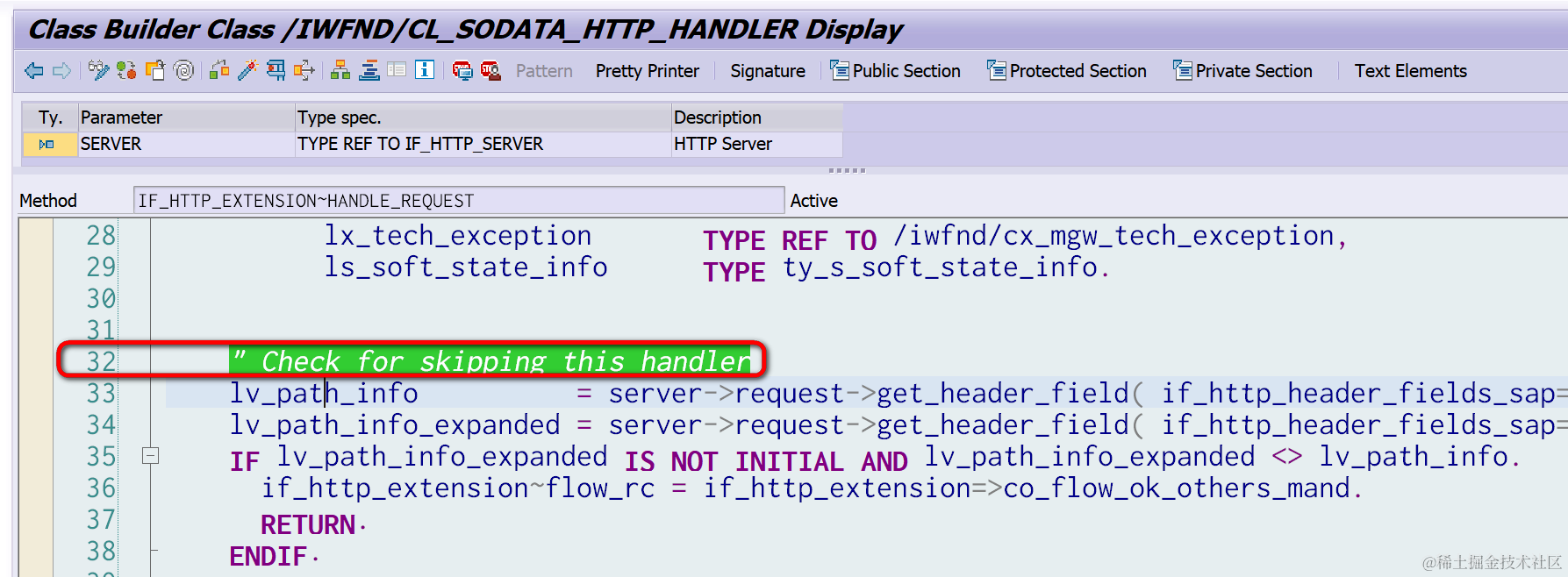
Task: Open Text Elements
Action: [1410, 71]
